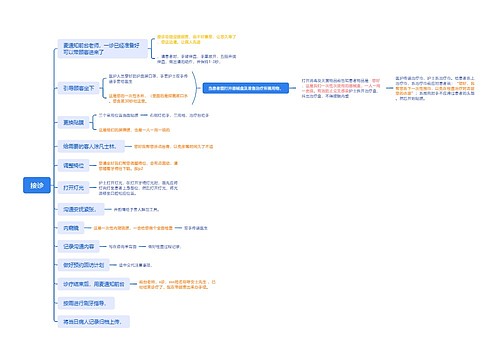
Task: Click the 做好预约回访计划 node
Action: click(84, 265)
